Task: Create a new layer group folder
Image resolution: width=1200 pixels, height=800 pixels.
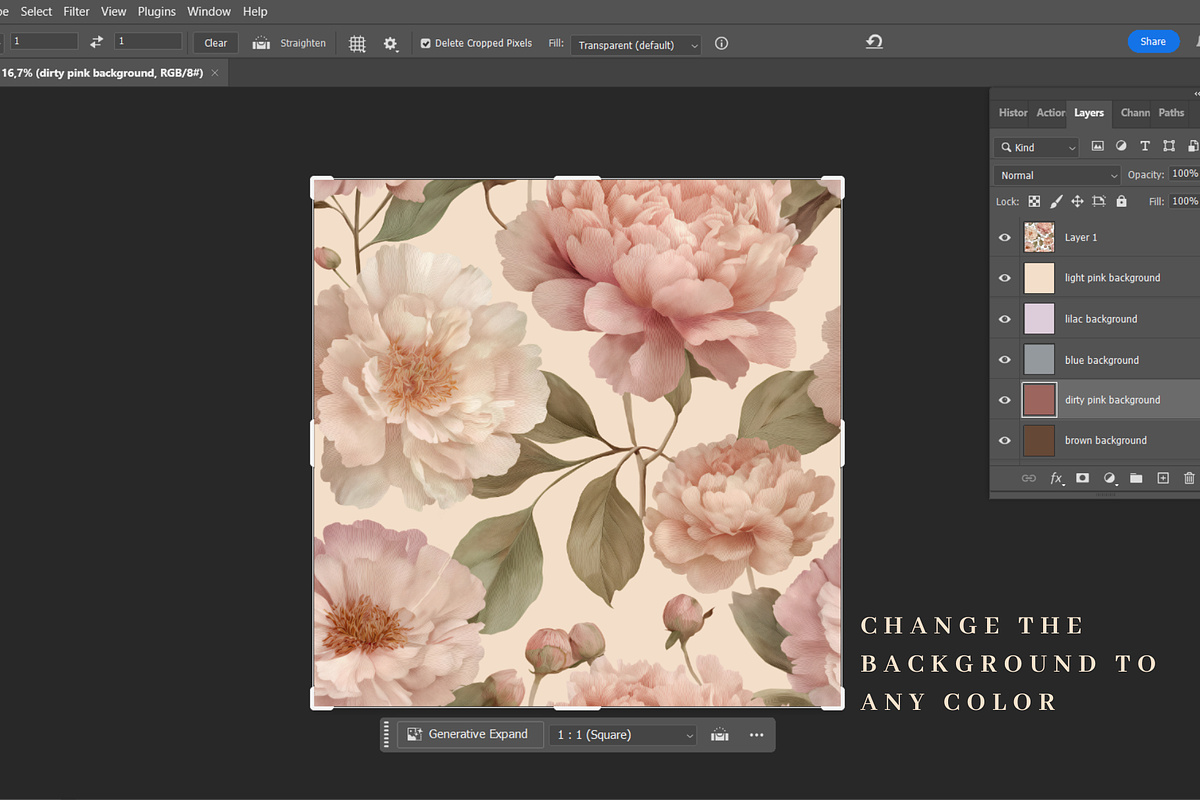Action: click(1136, 478)
